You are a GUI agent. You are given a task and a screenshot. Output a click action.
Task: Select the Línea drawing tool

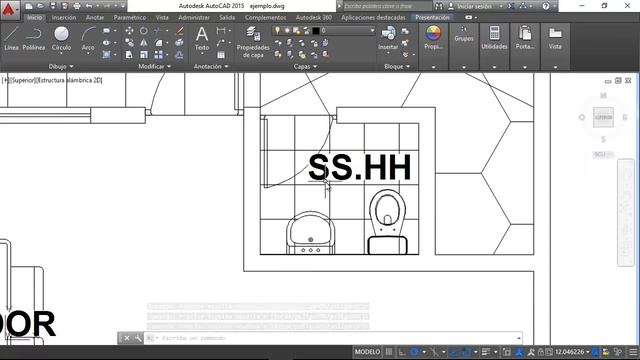pos(11,39)
